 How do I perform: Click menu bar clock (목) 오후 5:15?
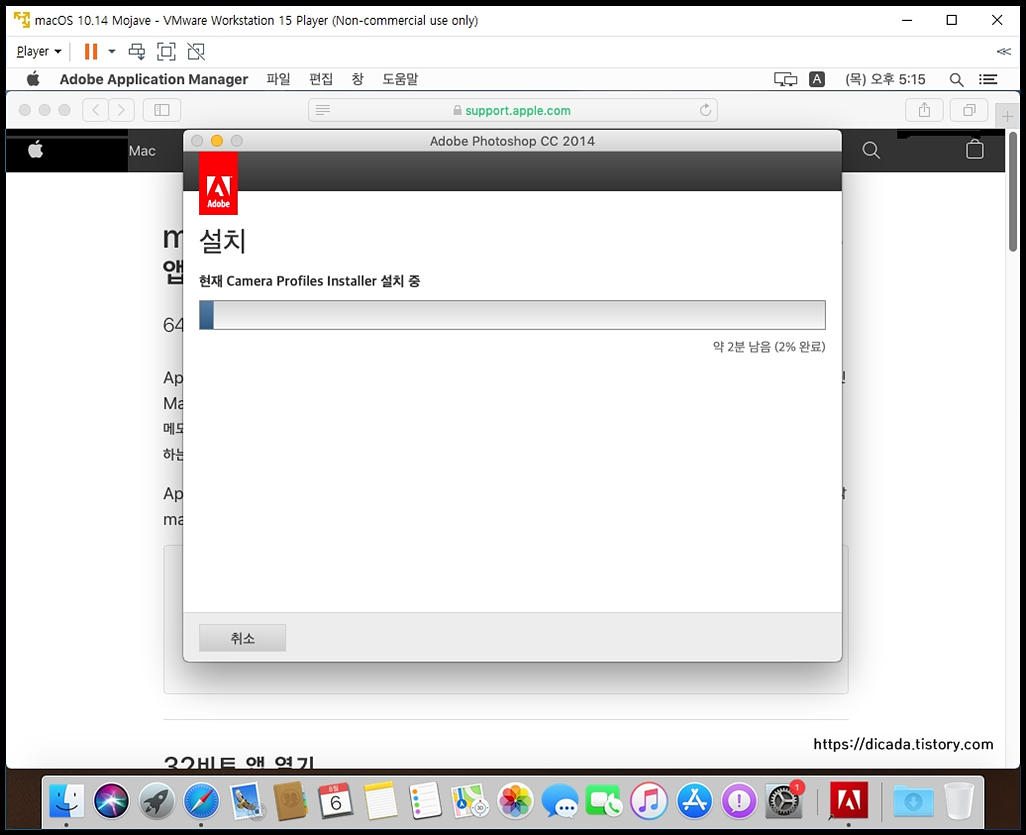[x=885, y=80]
